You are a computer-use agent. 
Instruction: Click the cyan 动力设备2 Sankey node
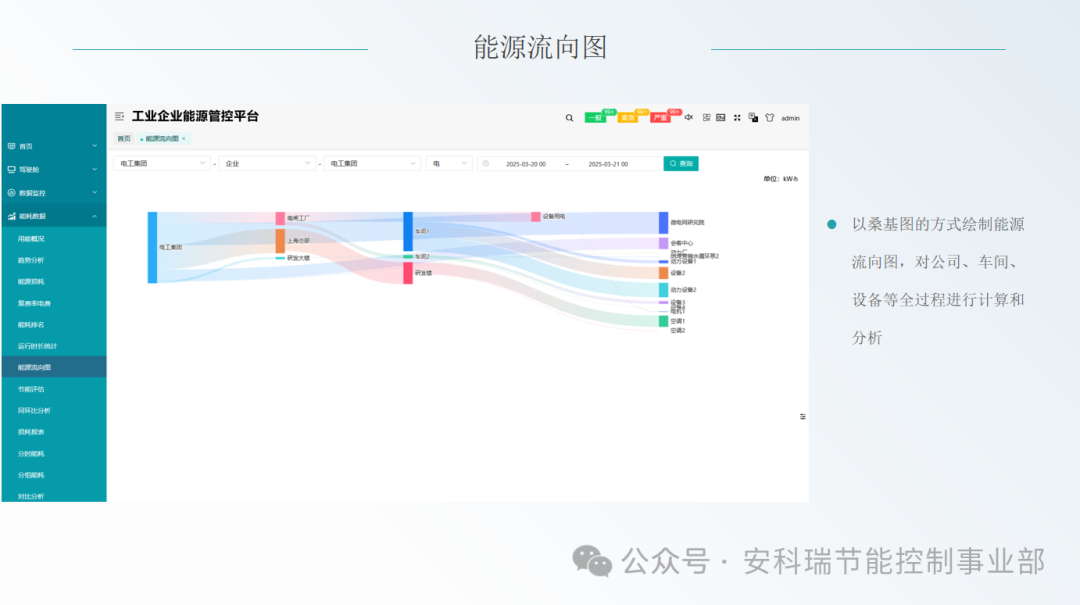click(663, 290)
